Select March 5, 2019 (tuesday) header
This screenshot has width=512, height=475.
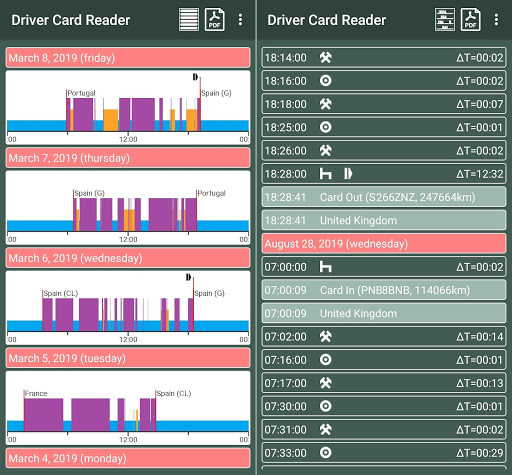tap(128, 358)
